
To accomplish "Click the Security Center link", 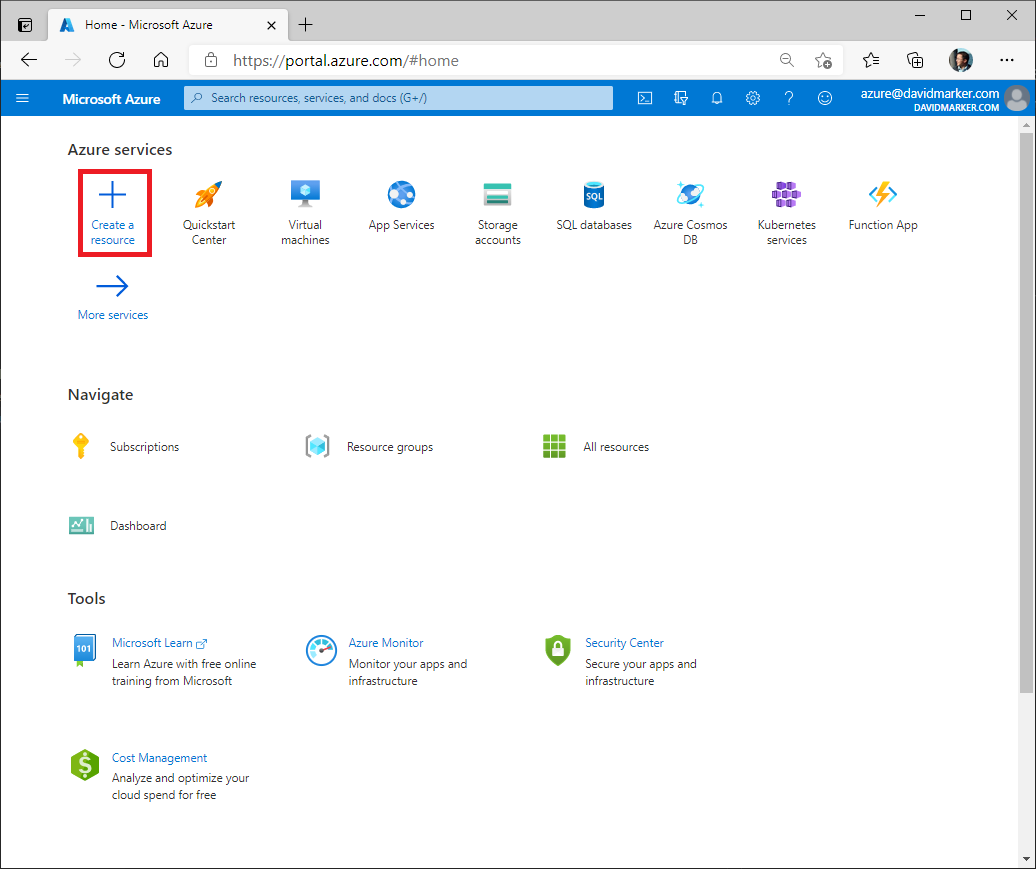I will (624, 642).
